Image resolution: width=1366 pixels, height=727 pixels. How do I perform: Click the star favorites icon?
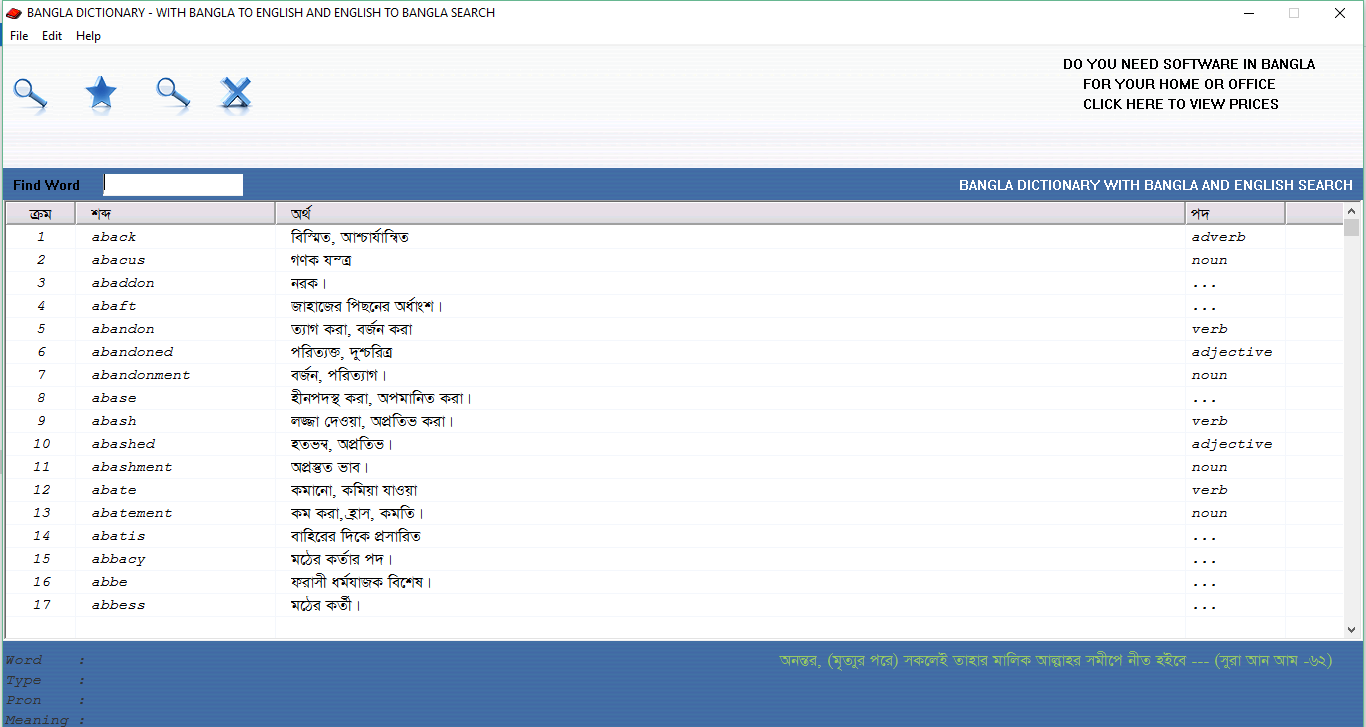[x=100, y=93]
